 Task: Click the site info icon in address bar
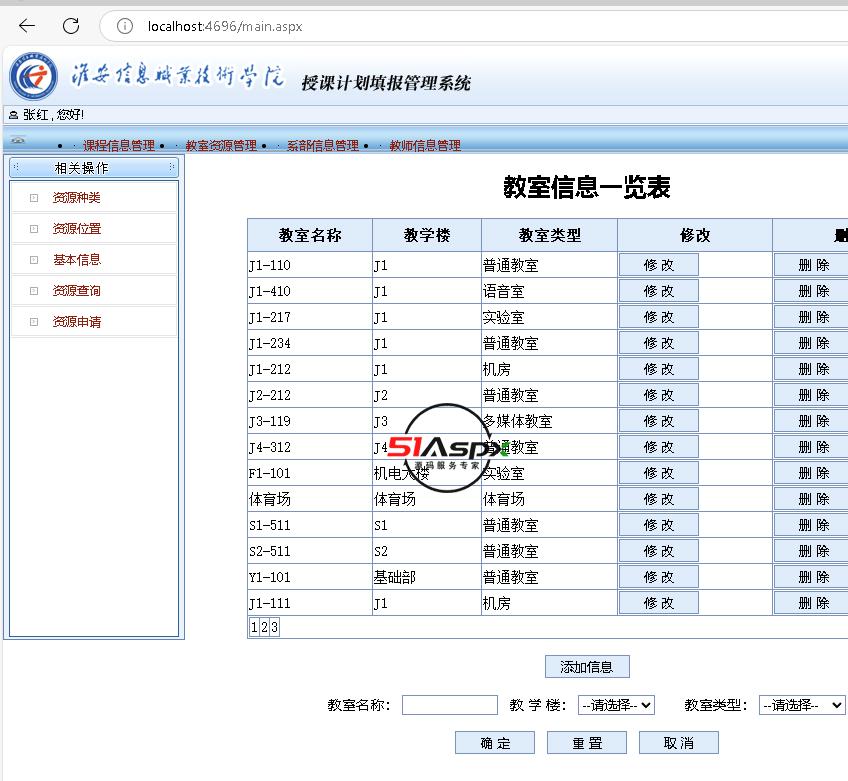(x=125, y=26)
